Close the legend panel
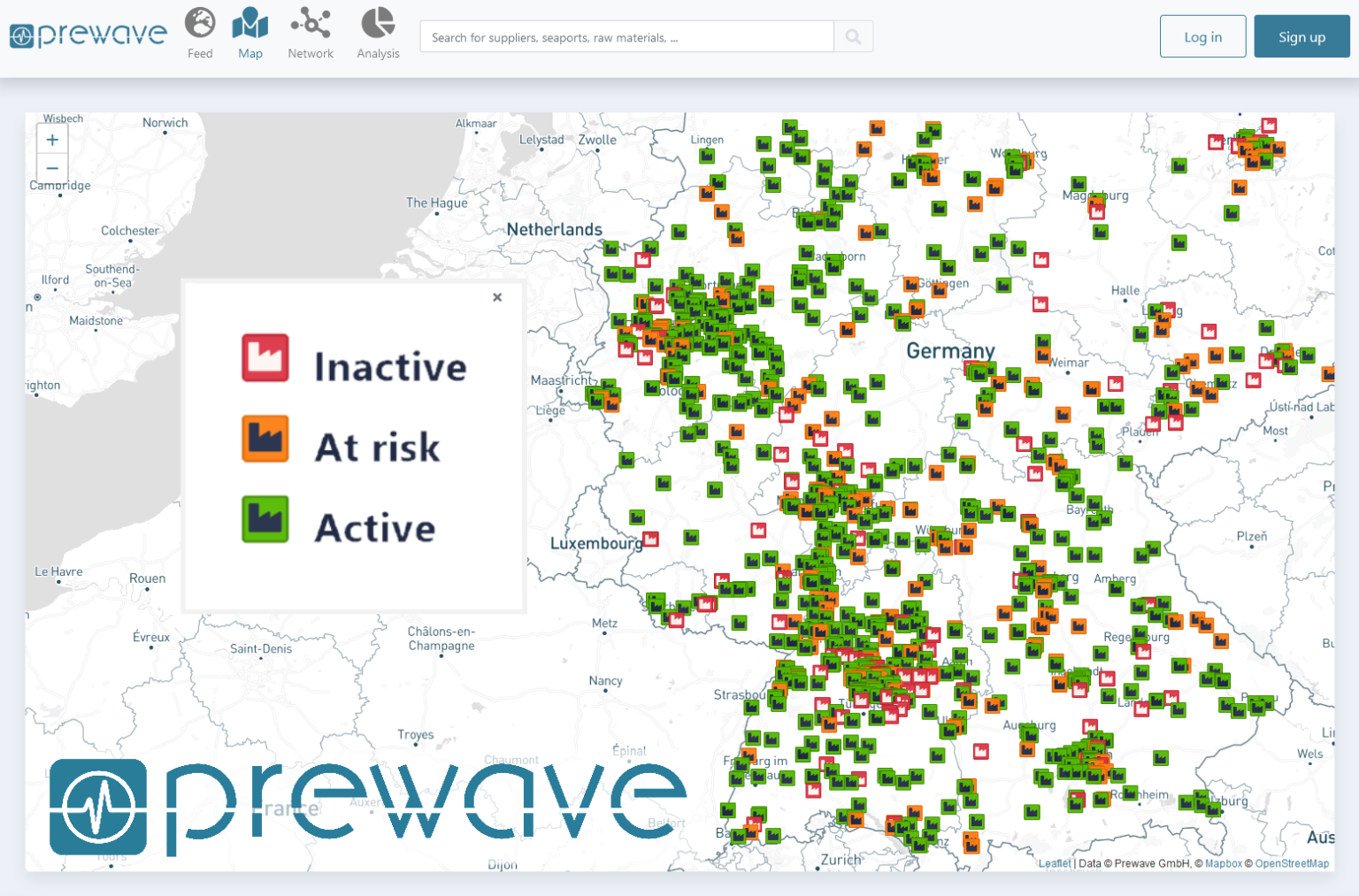Screen dimensions: 1359x896 pyautogui.click(x=496, y=297)
